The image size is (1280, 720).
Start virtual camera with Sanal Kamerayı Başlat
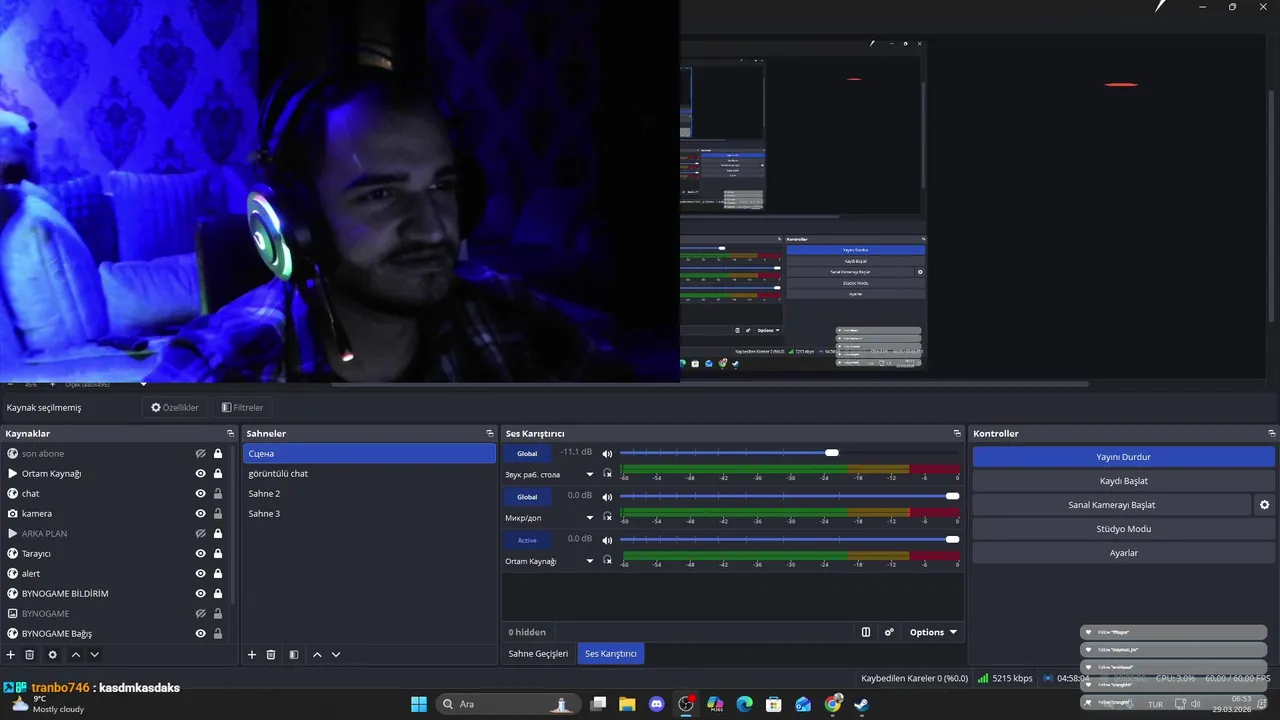click(1111, 505)
